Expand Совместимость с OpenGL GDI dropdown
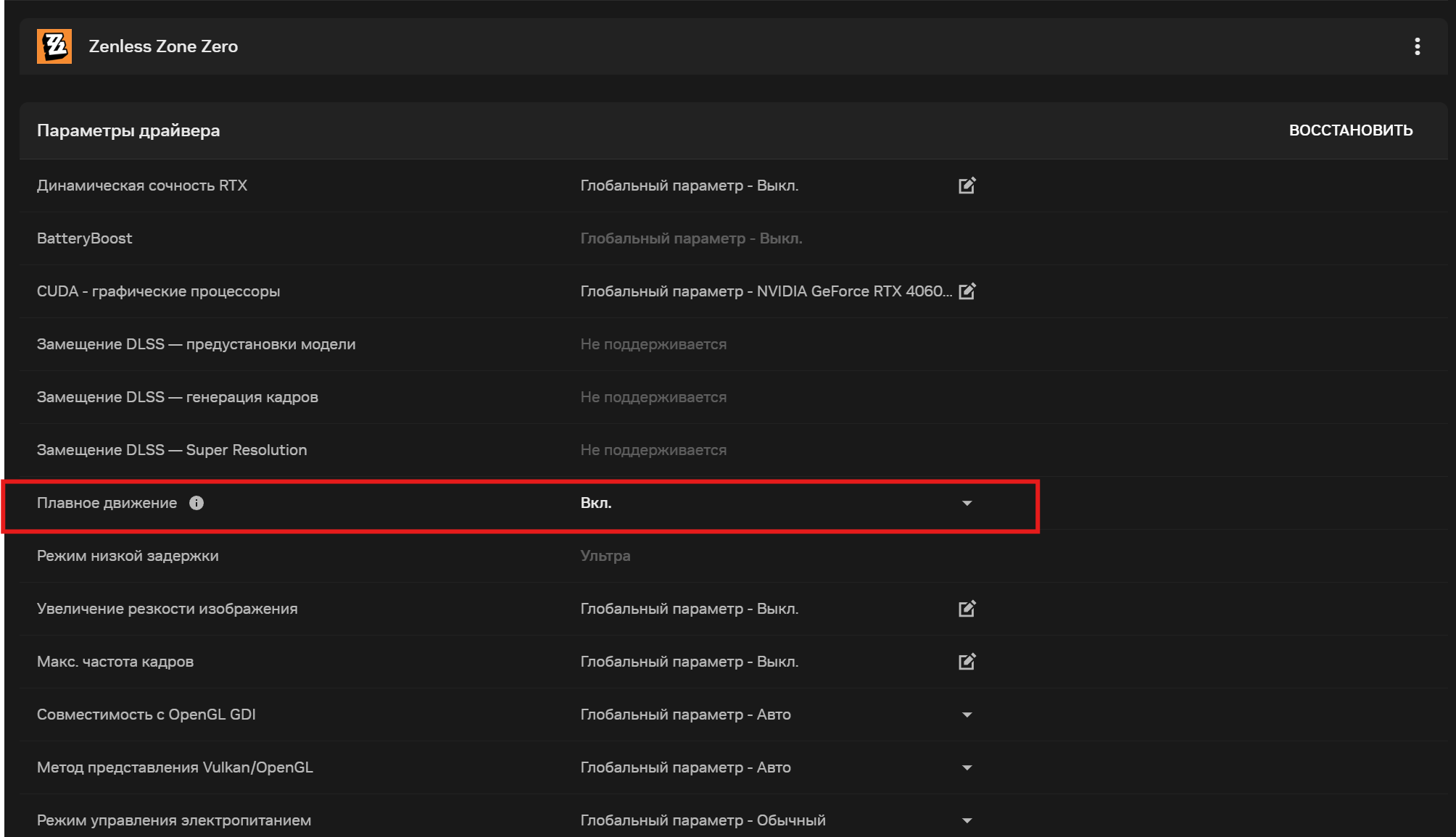Image resolution: width=1456 pixels, height=837 pixels. [967, 715]
